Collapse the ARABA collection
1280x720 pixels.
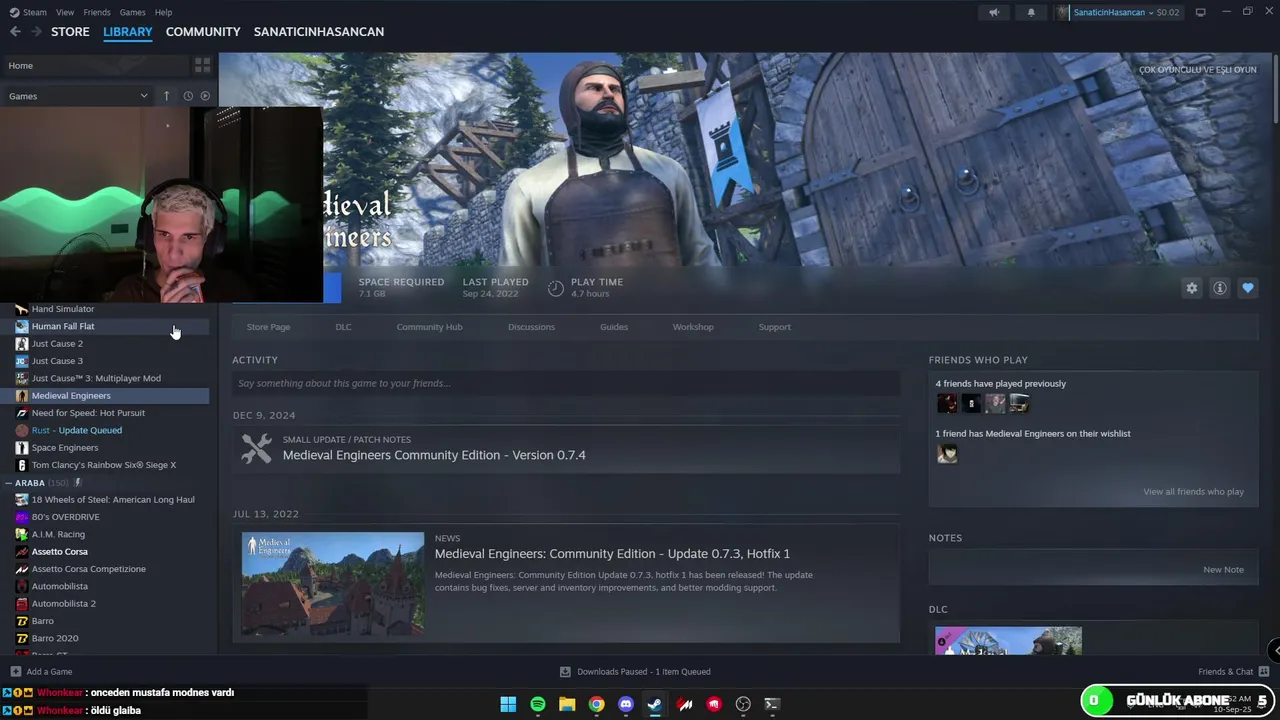9,483
